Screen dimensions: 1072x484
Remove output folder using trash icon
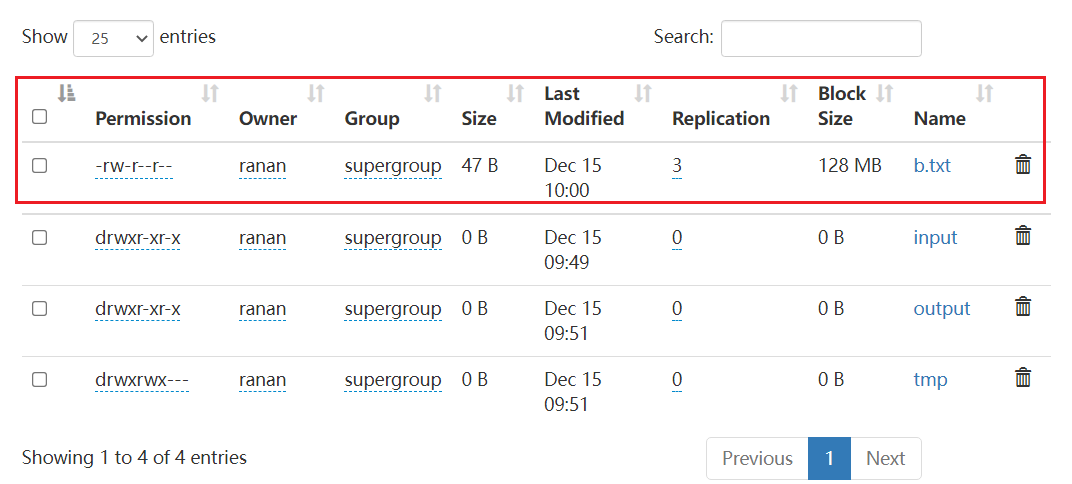pos(1023,307)
